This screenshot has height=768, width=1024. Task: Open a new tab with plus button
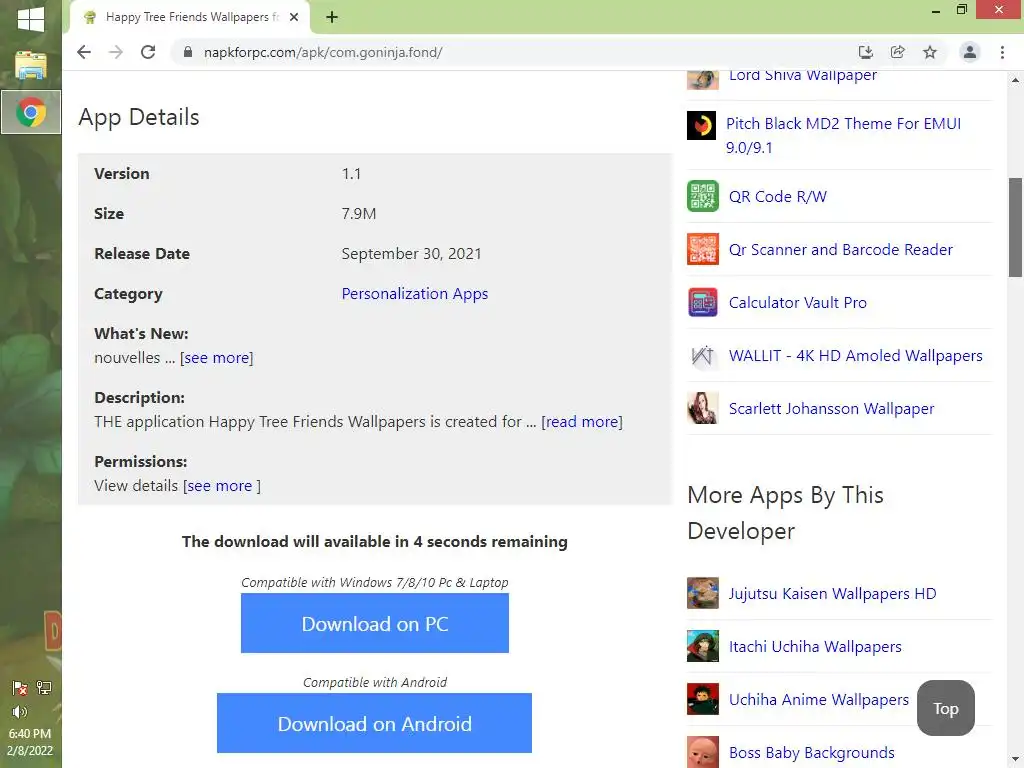tap(332, 17)
